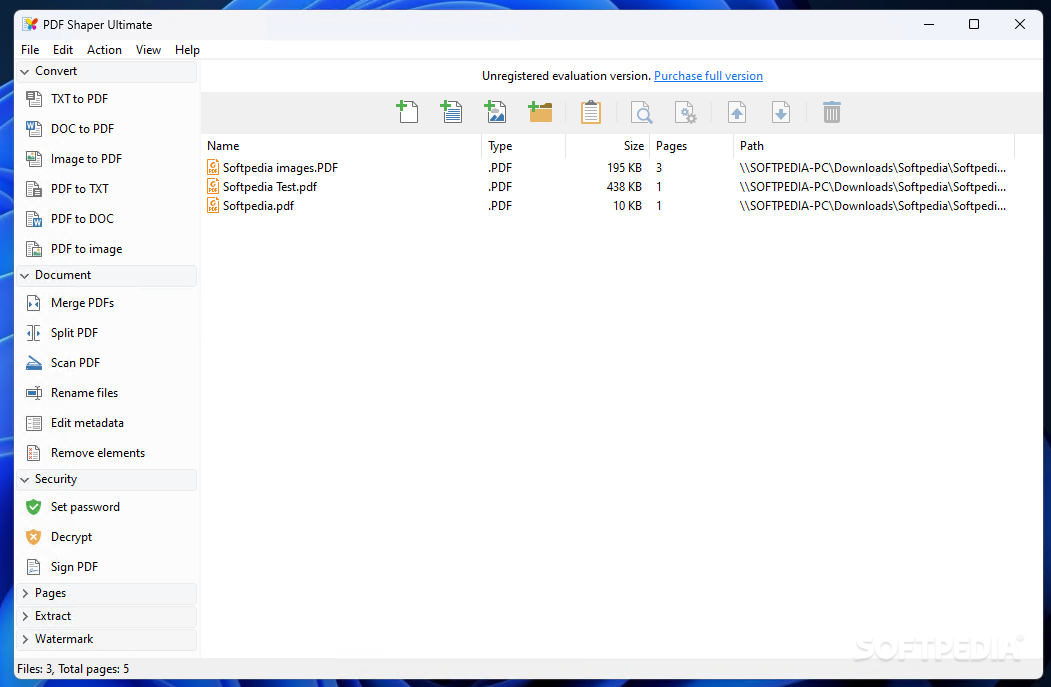Open the Remove elements tool

point(106,453)
